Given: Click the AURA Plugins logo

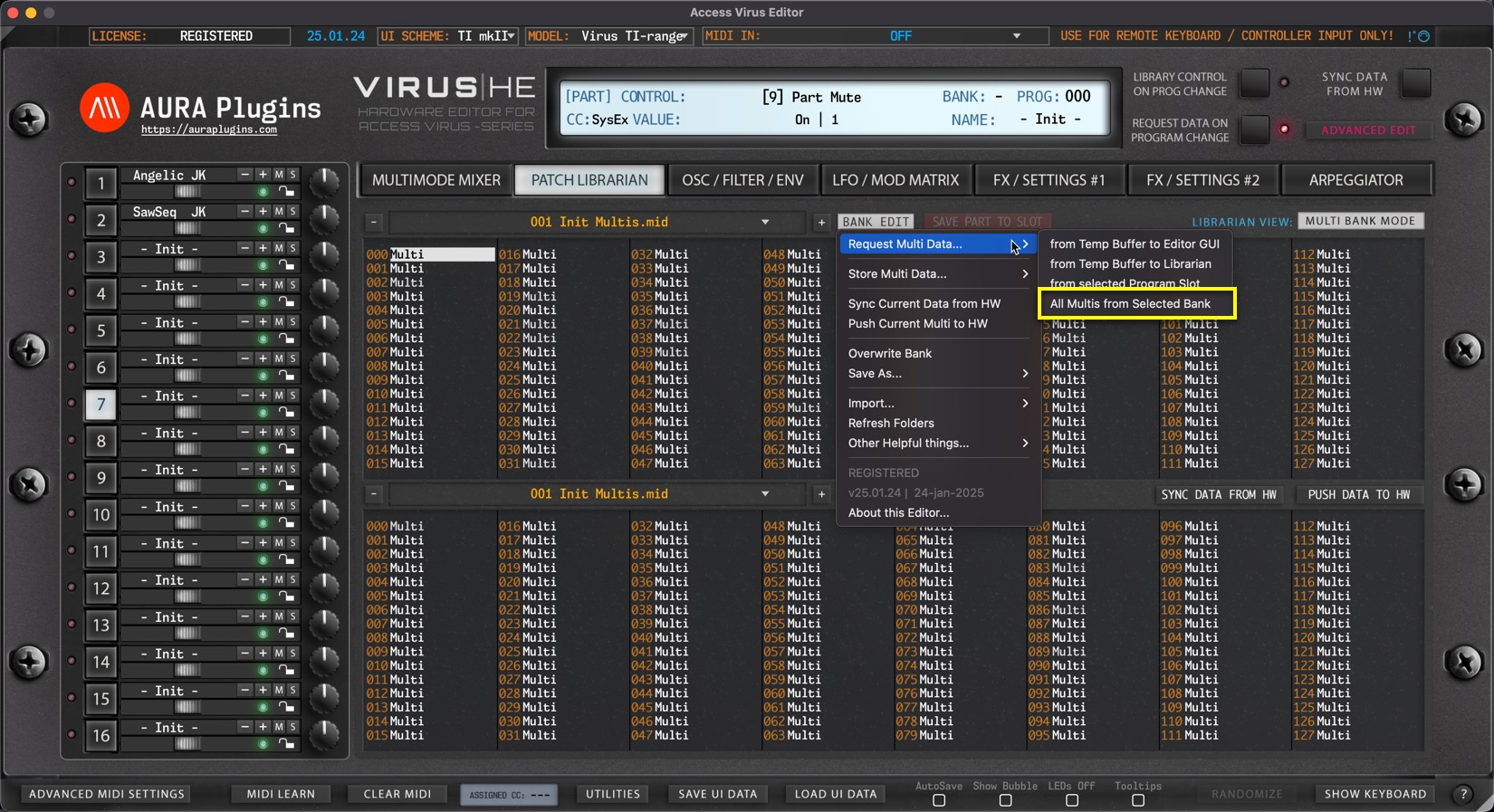Looking at the screenshot, I should [104, 109].
